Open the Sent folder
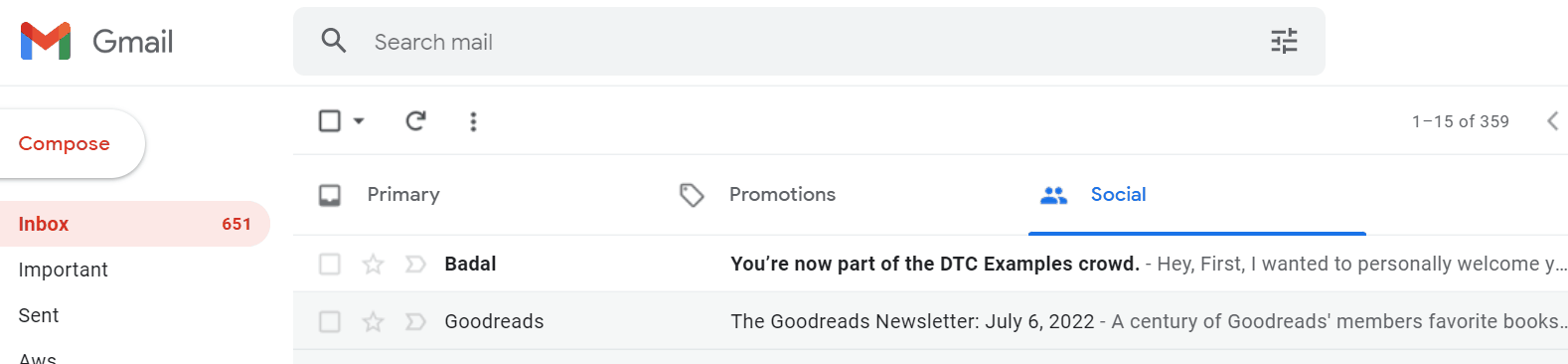 [x=39, y=315]
